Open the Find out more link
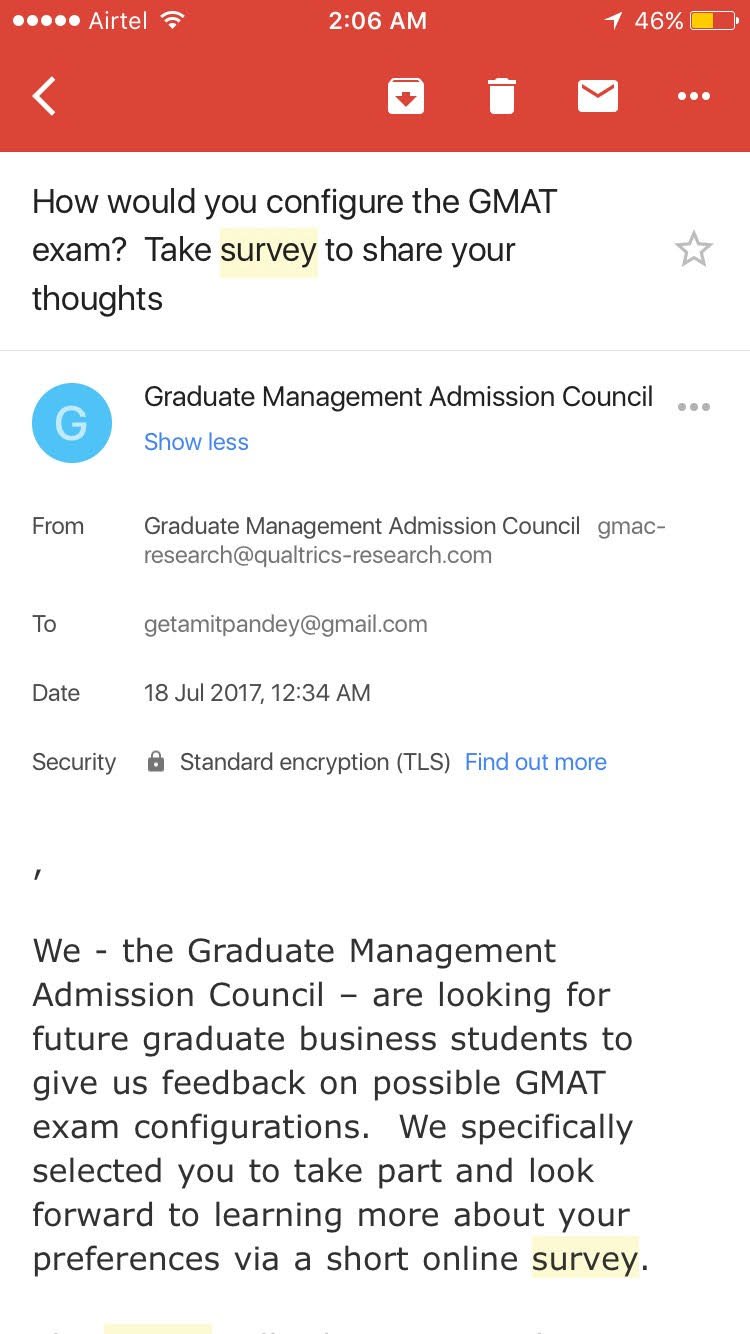This screenshot has height=1334, width=750. coord(535,762)
